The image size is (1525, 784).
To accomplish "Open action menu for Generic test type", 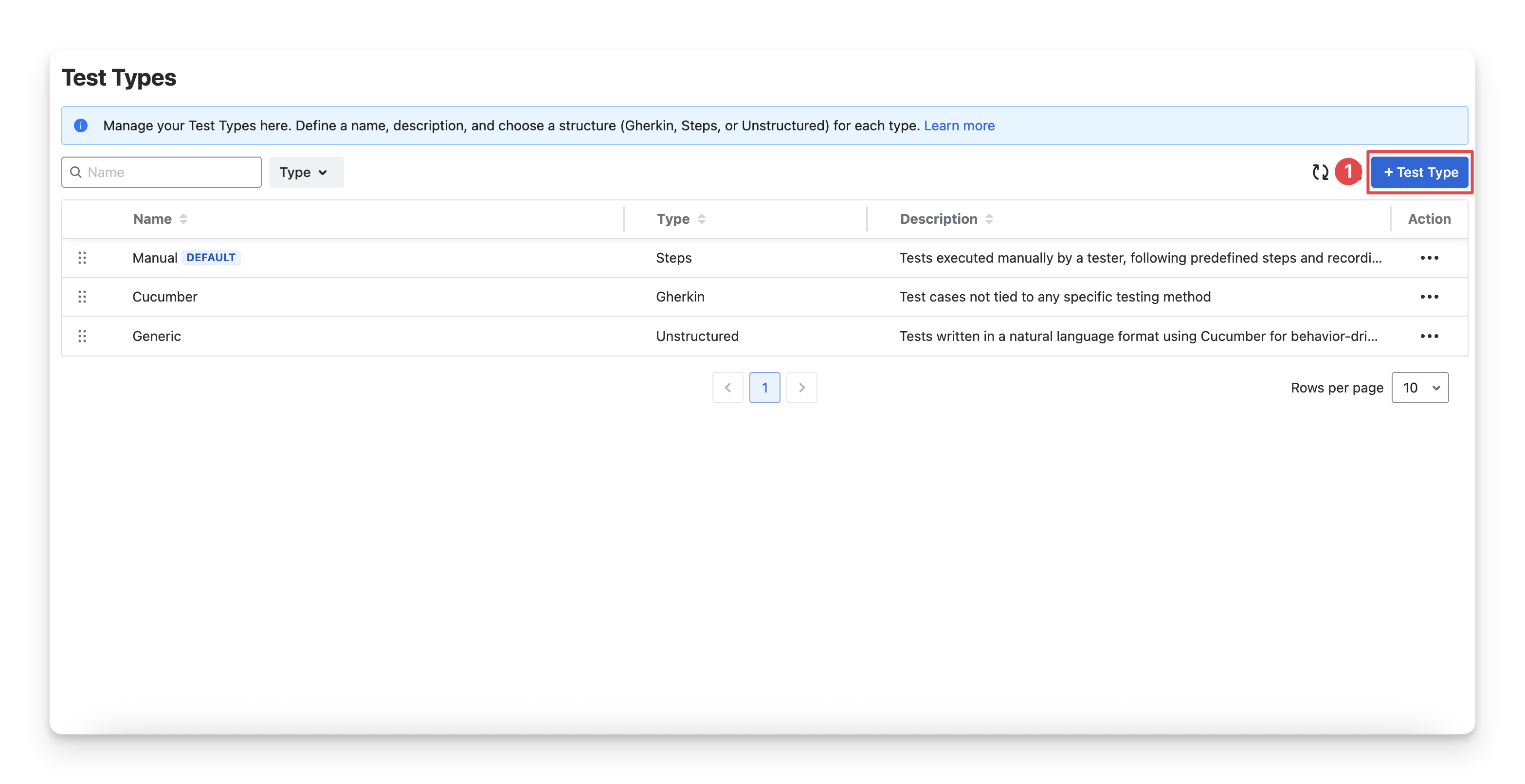I will coord(1429,336).
